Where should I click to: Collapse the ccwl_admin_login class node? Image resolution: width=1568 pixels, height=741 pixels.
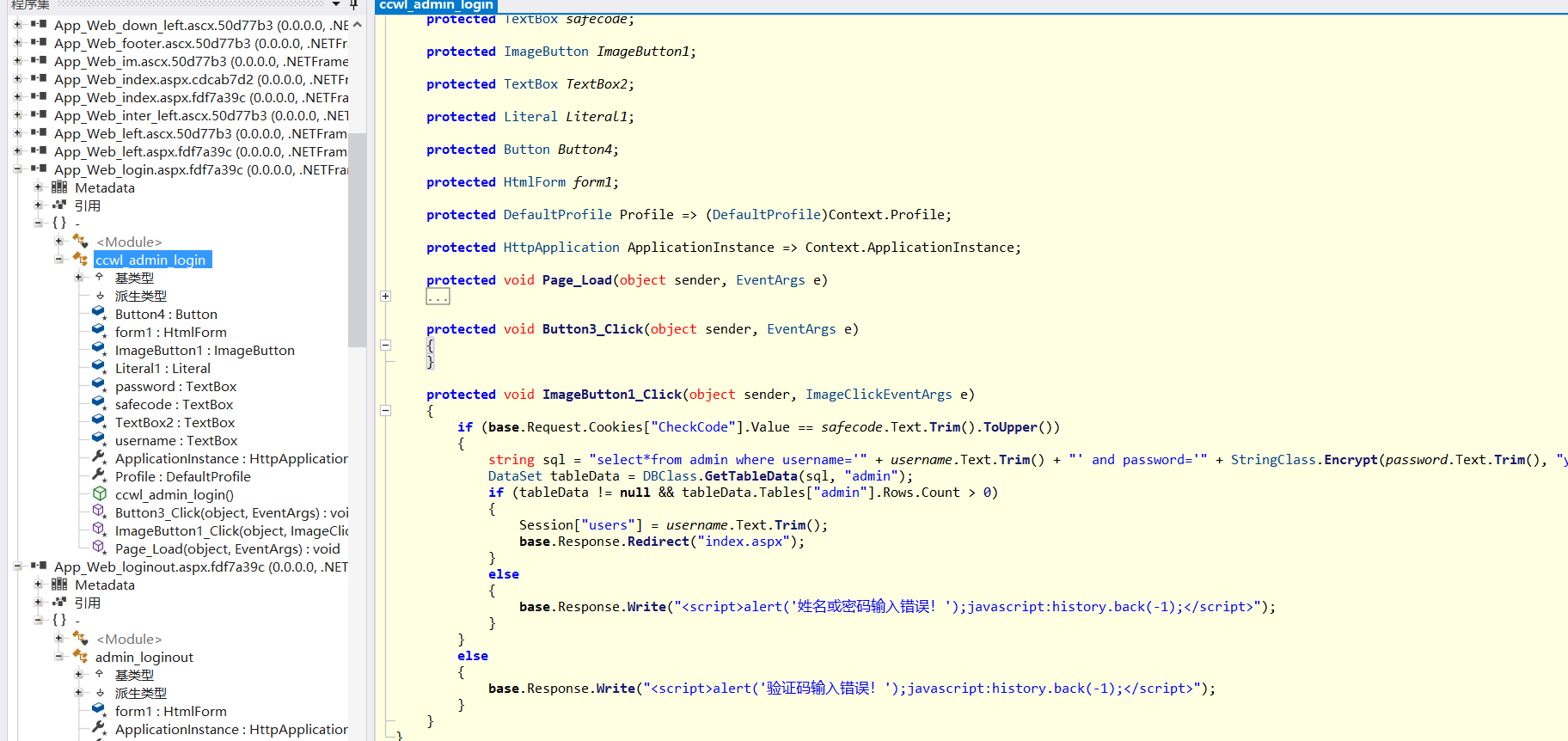(x=58, y=260)
